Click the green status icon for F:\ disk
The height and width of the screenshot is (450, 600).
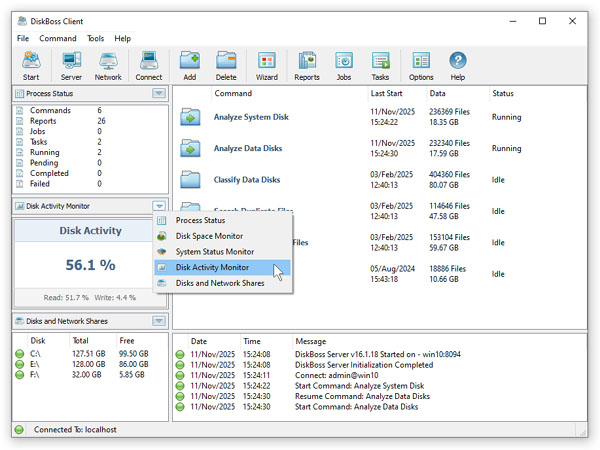click(x=20, y=375)
